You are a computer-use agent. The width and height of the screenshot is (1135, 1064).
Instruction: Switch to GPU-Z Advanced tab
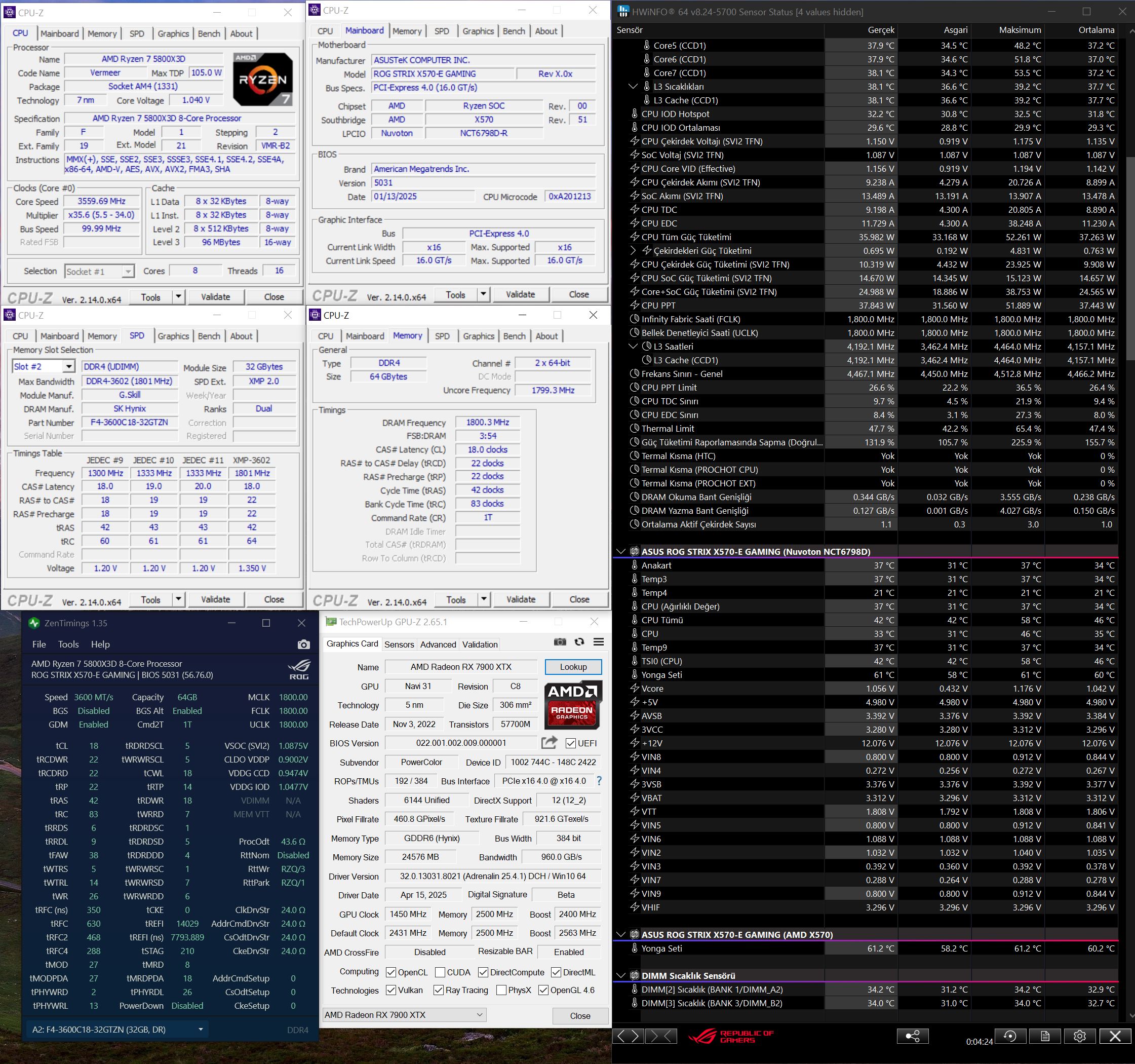(438, 644)
